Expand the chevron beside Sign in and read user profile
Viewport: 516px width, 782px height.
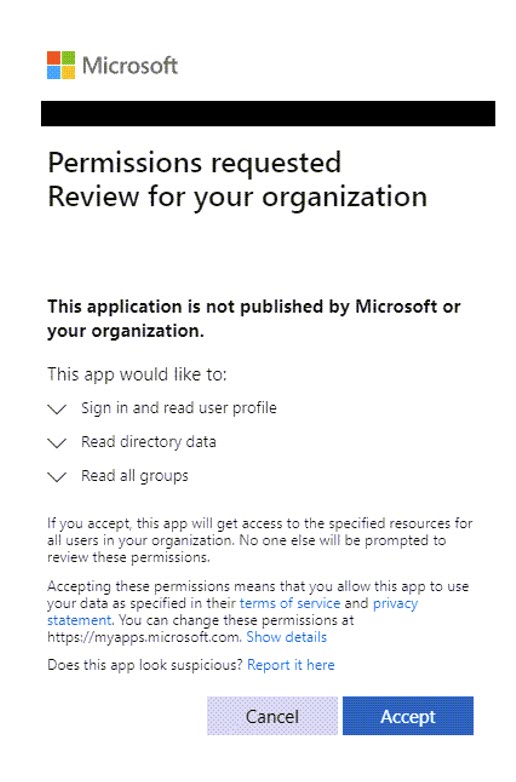pos(57,409)
